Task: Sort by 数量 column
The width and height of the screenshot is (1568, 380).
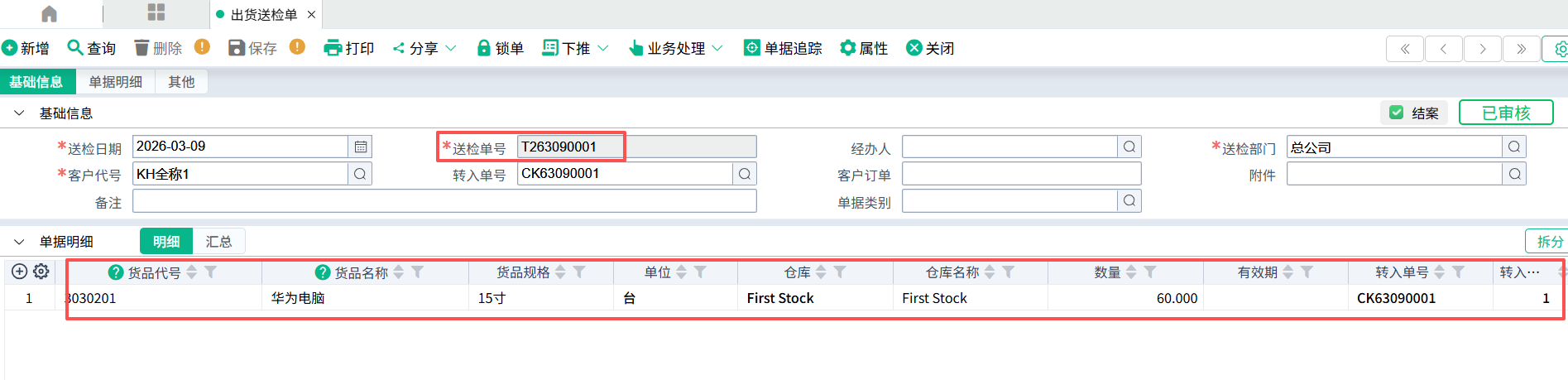Action: [x=1131, y=272]
